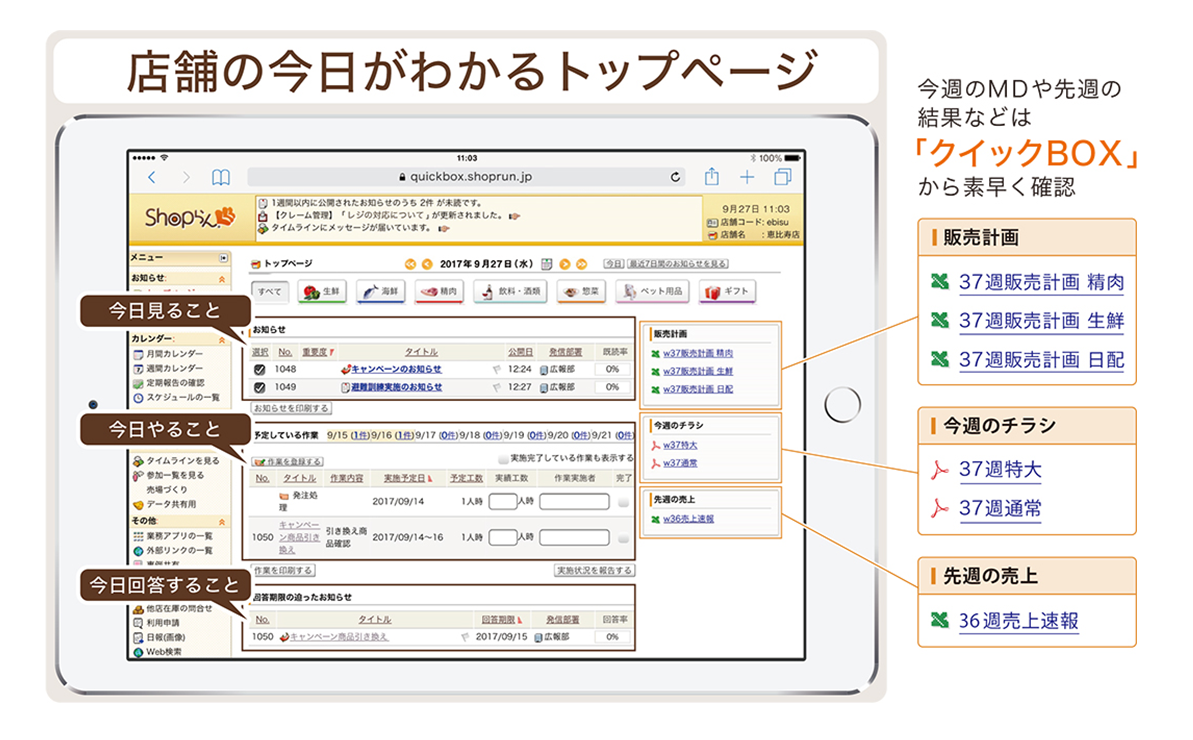Collapse the その他 sidebar section chevron
The width and height of the screenshot is (1193, 740).
point(222,522)
